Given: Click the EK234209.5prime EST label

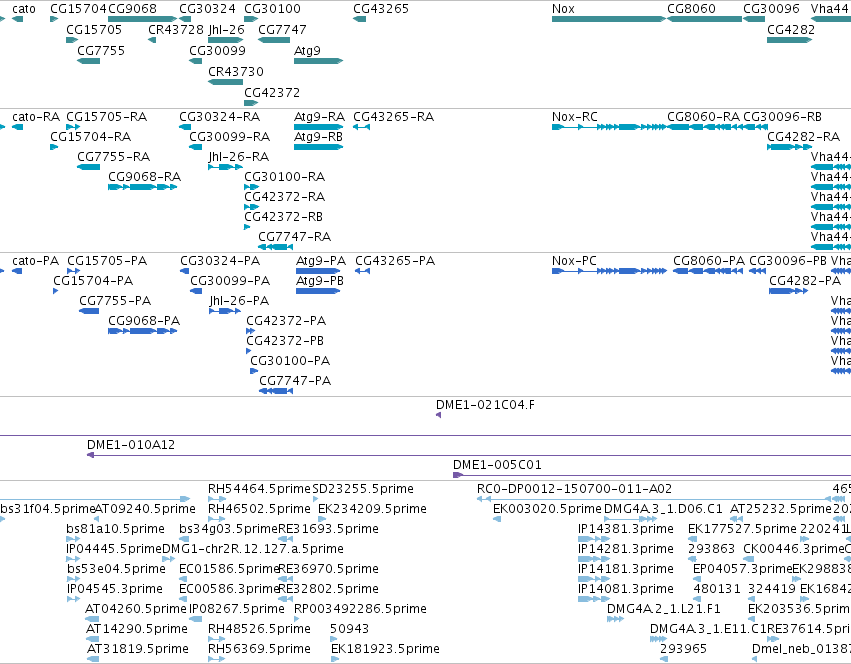Looking at the screenshot, I should (372, 509).
